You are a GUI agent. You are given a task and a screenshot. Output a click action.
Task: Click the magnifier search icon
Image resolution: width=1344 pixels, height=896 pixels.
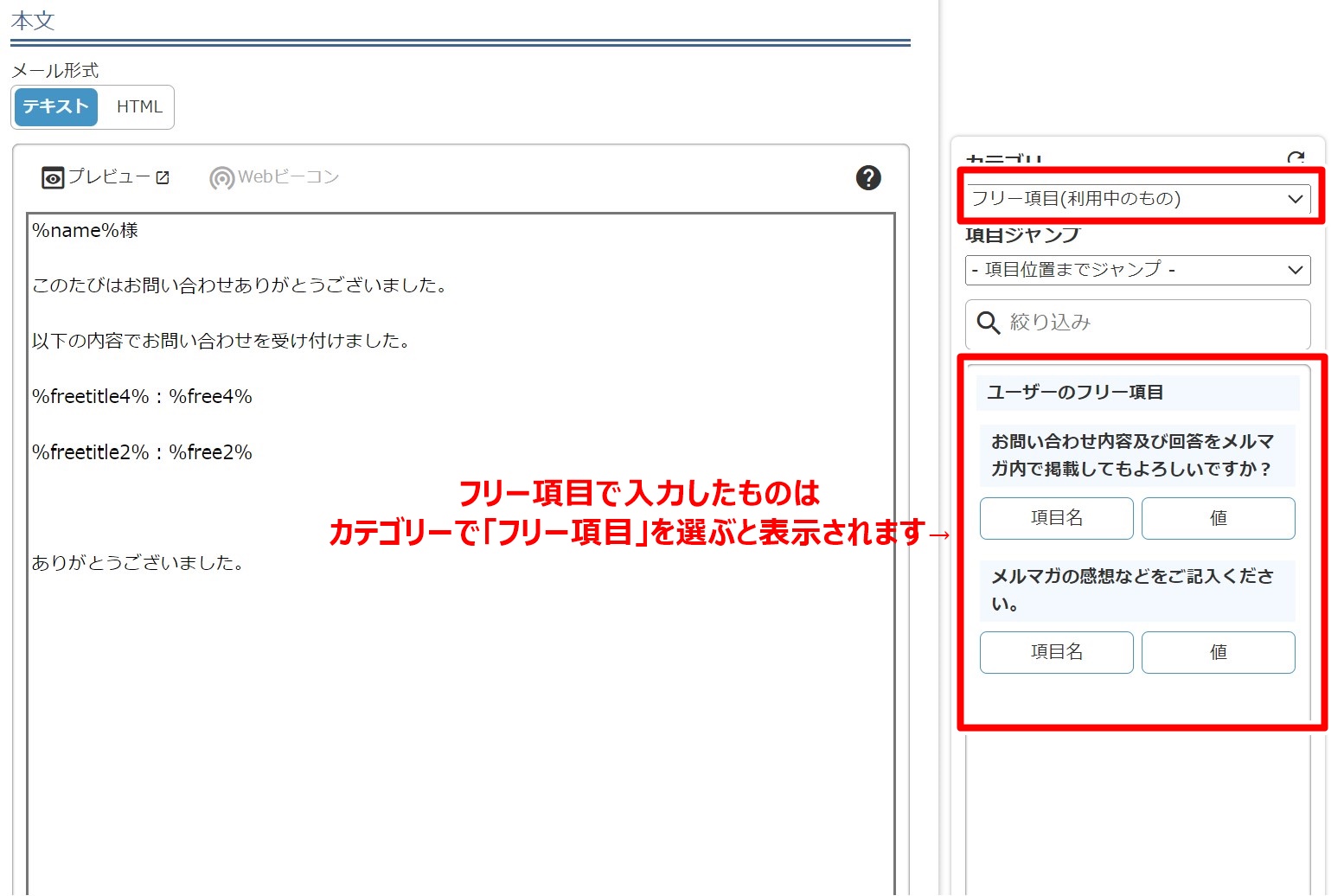(x=988, y=323)
